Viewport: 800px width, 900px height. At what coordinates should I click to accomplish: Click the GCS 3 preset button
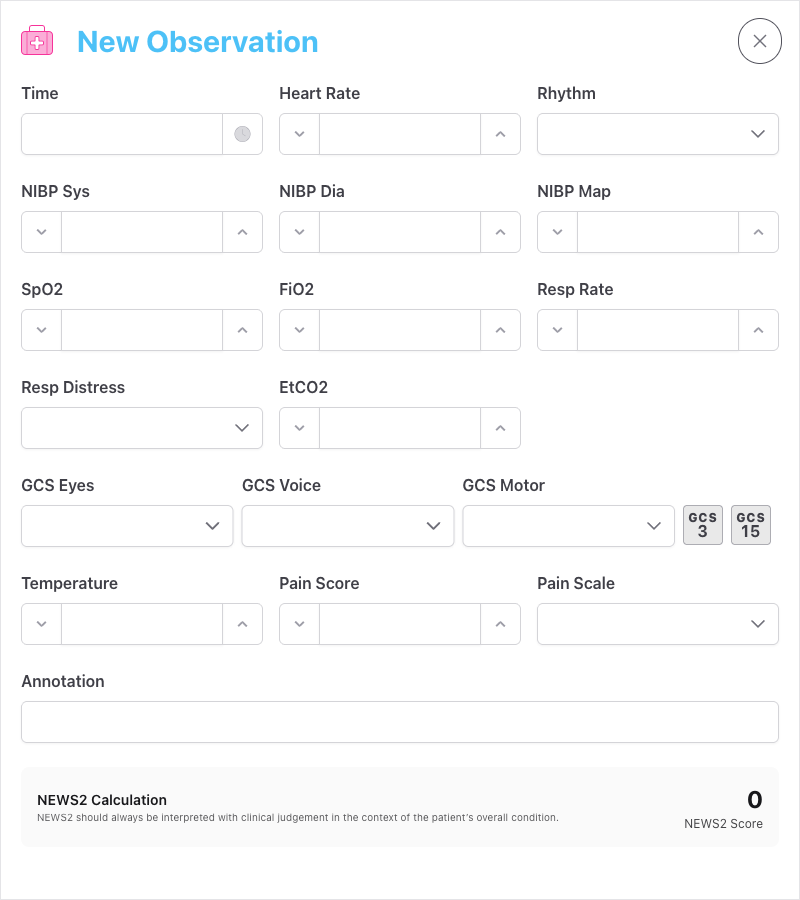coord(703,524)
